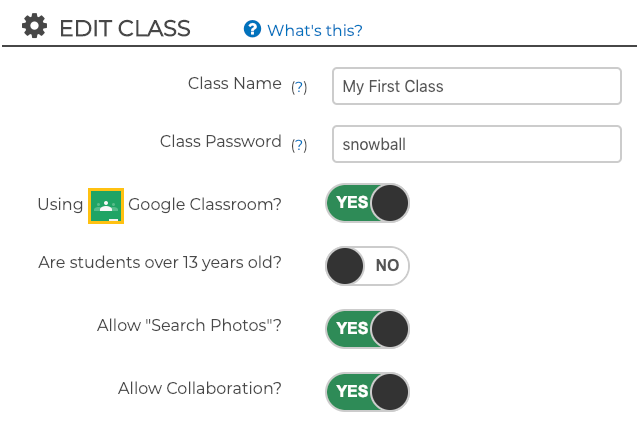
Task: Click the "EDIT CLASS" heading text
Action: tap(124, 28)
